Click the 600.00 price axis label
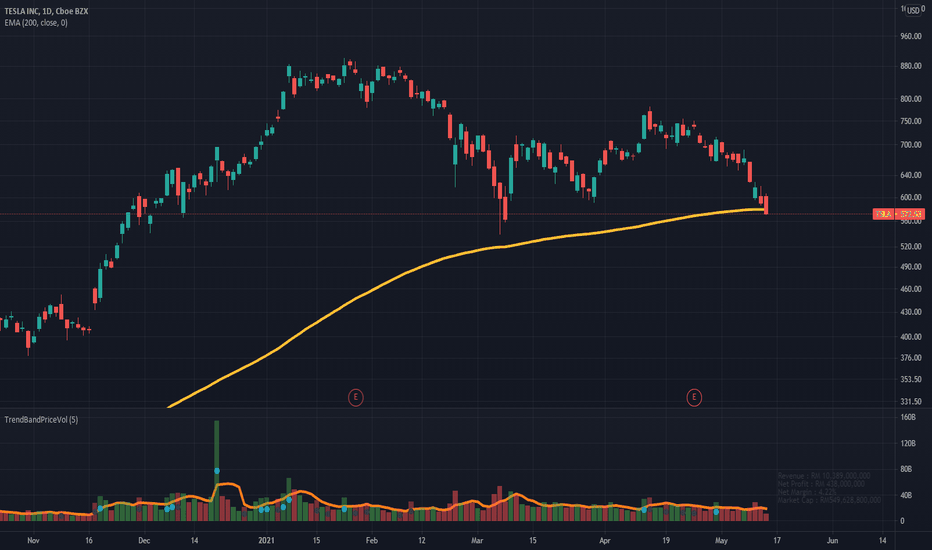This screenshot has width=932, height=550. tap(910, 197)
